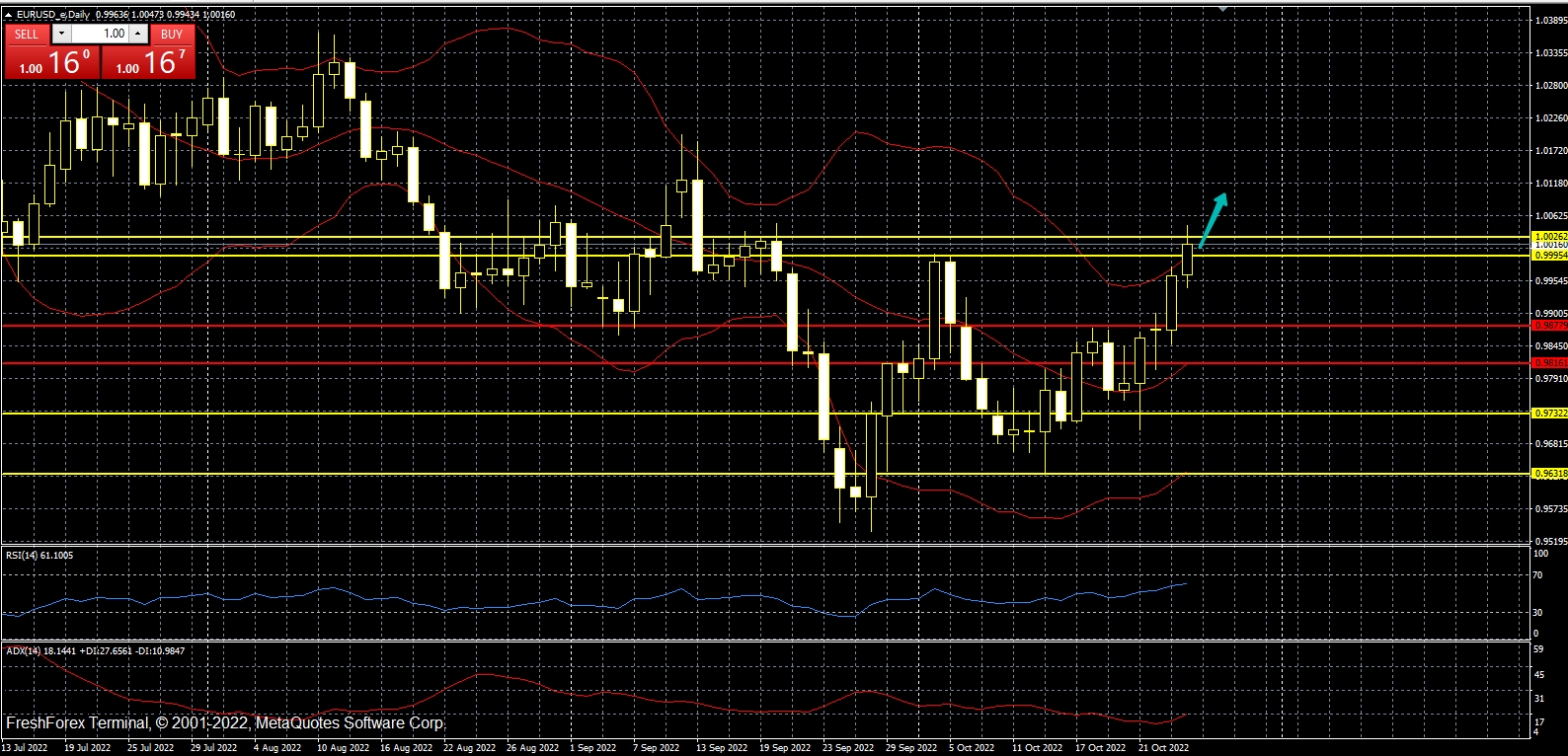Select the red 0.98775 price level tag

pos(1549,325)
